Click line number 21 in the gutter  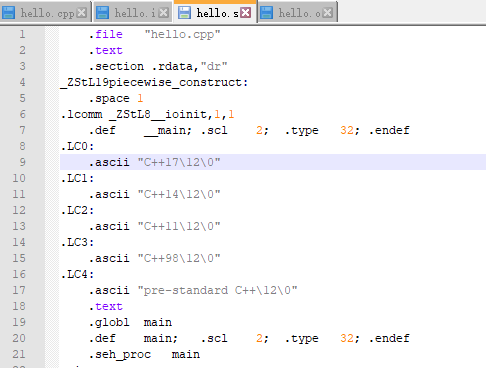[x=19, y=354]
